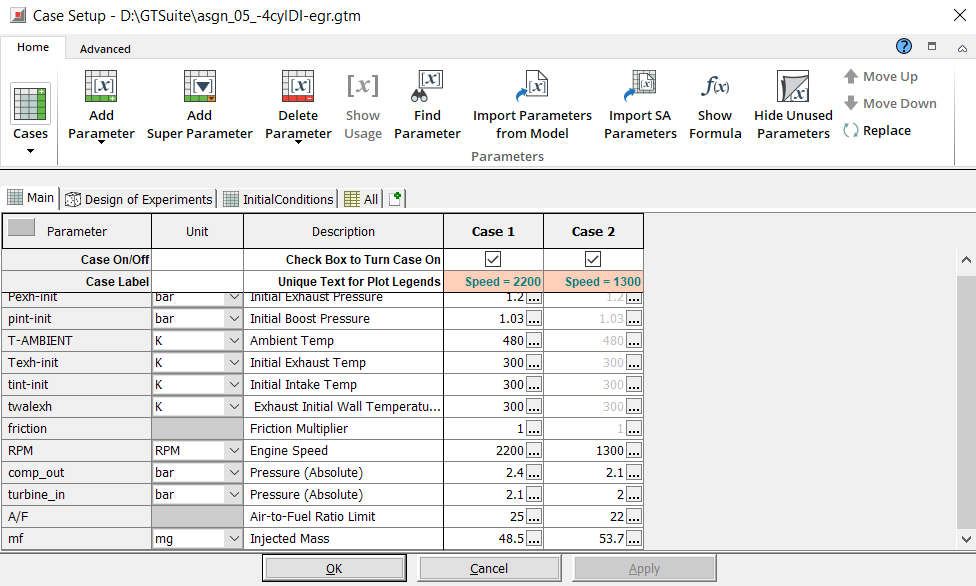
Task: Open value selector for Case 1 RPM
Action: coord(534,451)
